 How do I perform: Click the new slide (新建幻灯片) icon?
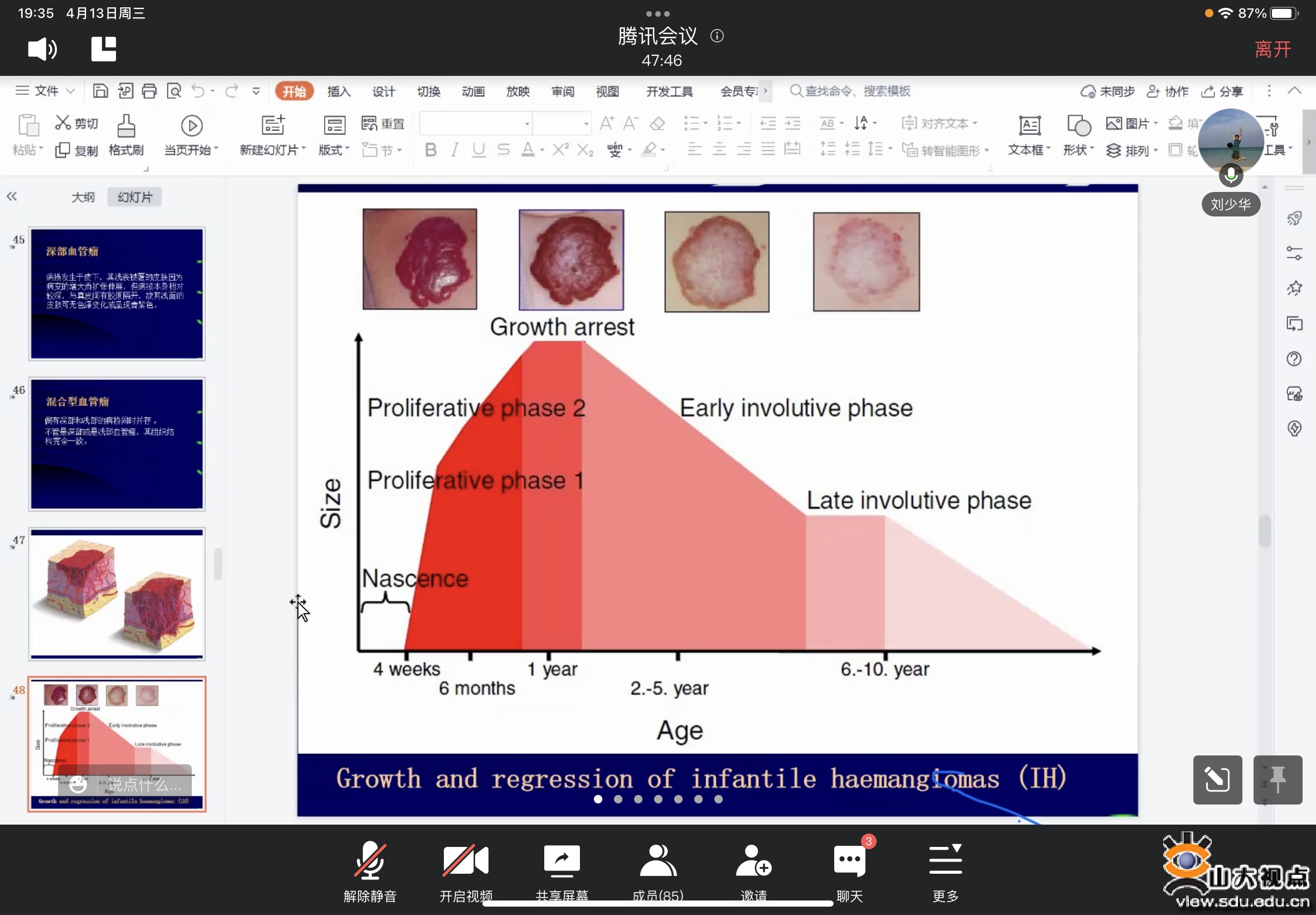(273, 125)
